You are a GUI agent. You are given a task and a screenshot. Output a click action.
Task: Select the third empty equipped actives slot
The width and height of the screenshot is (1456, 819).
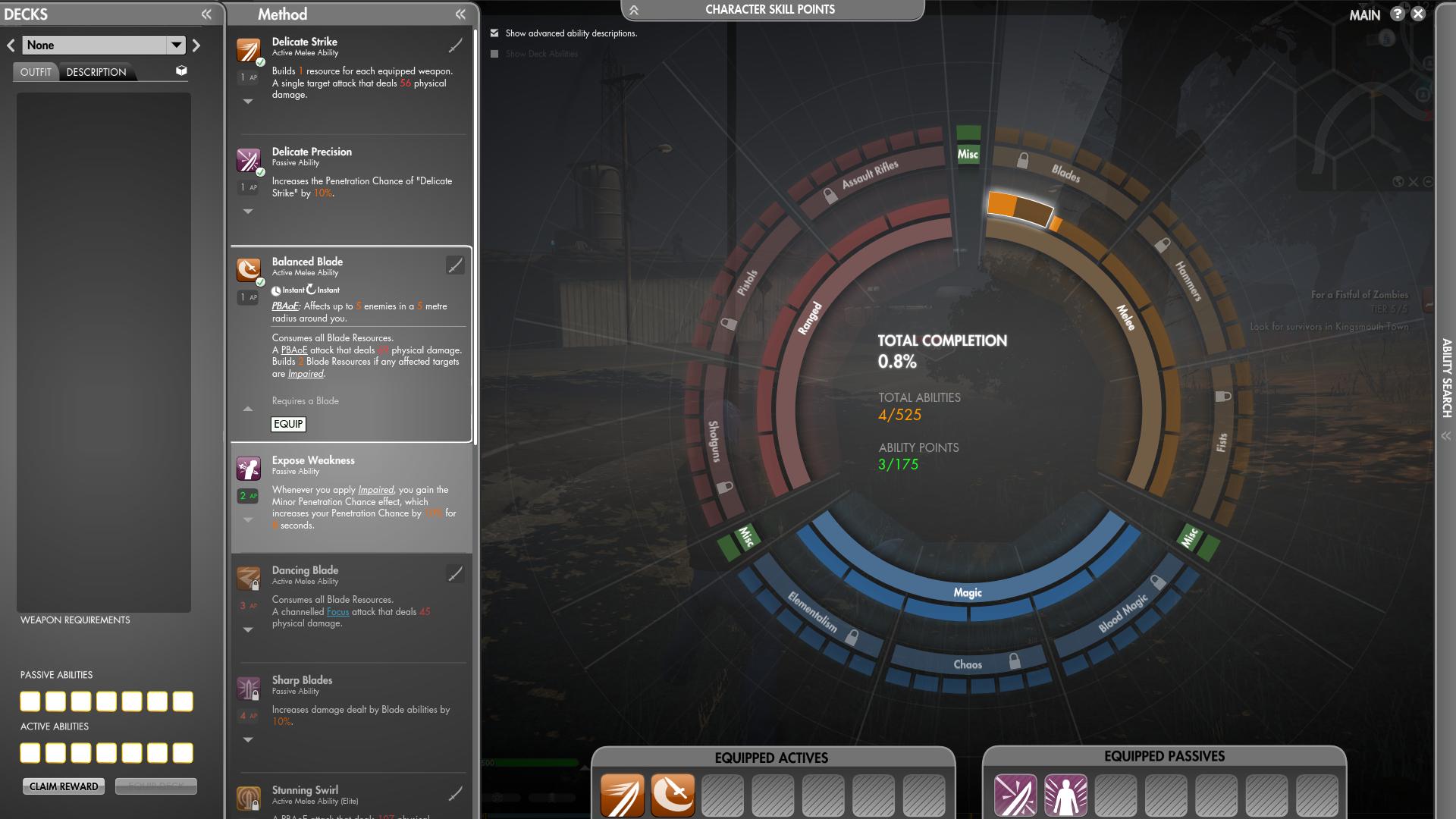pos(723,795)
